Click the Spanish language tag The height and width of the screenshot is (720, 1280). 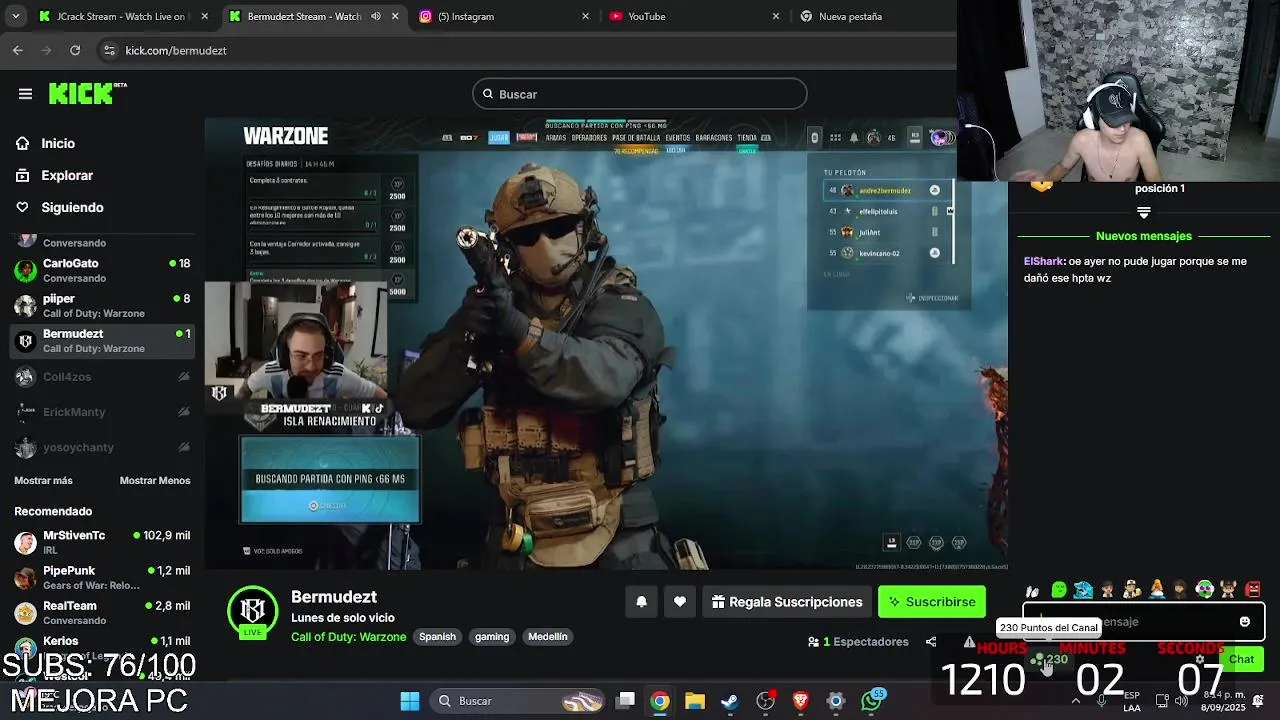coord(437,636)
